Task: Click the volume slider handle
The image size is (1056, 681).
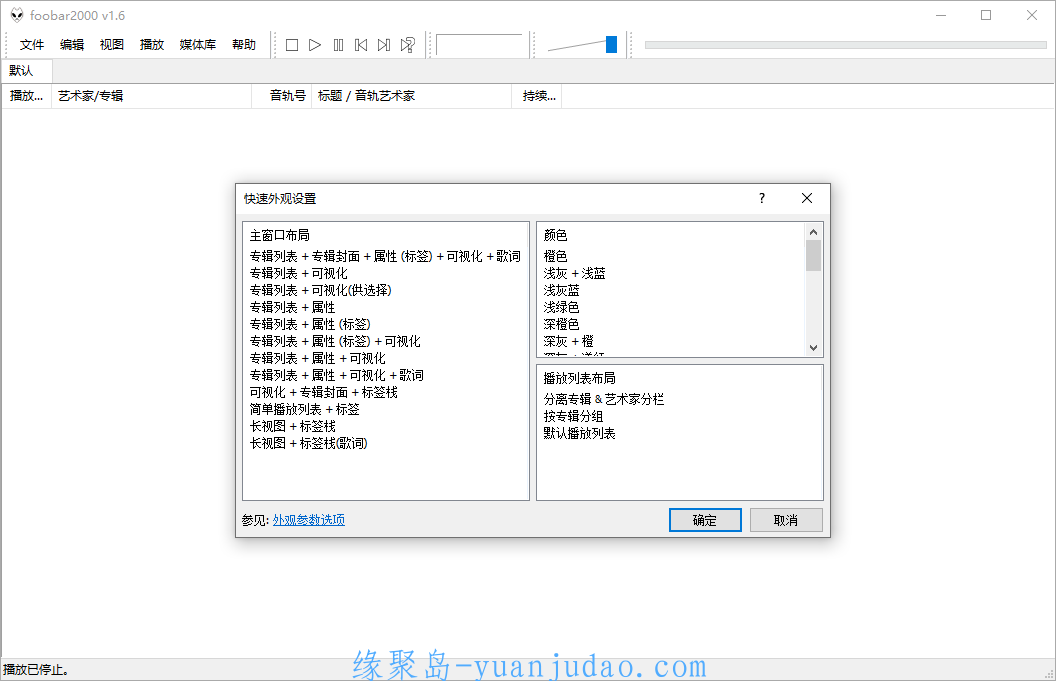Action: click(612, 44)
